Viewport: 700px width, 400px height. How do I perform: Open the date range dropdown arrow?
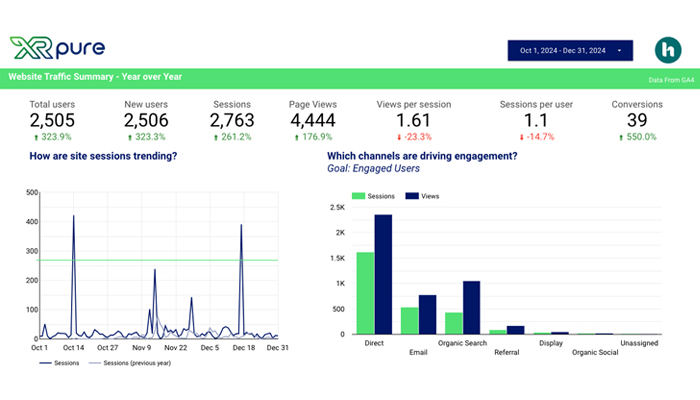click(619, 50)
